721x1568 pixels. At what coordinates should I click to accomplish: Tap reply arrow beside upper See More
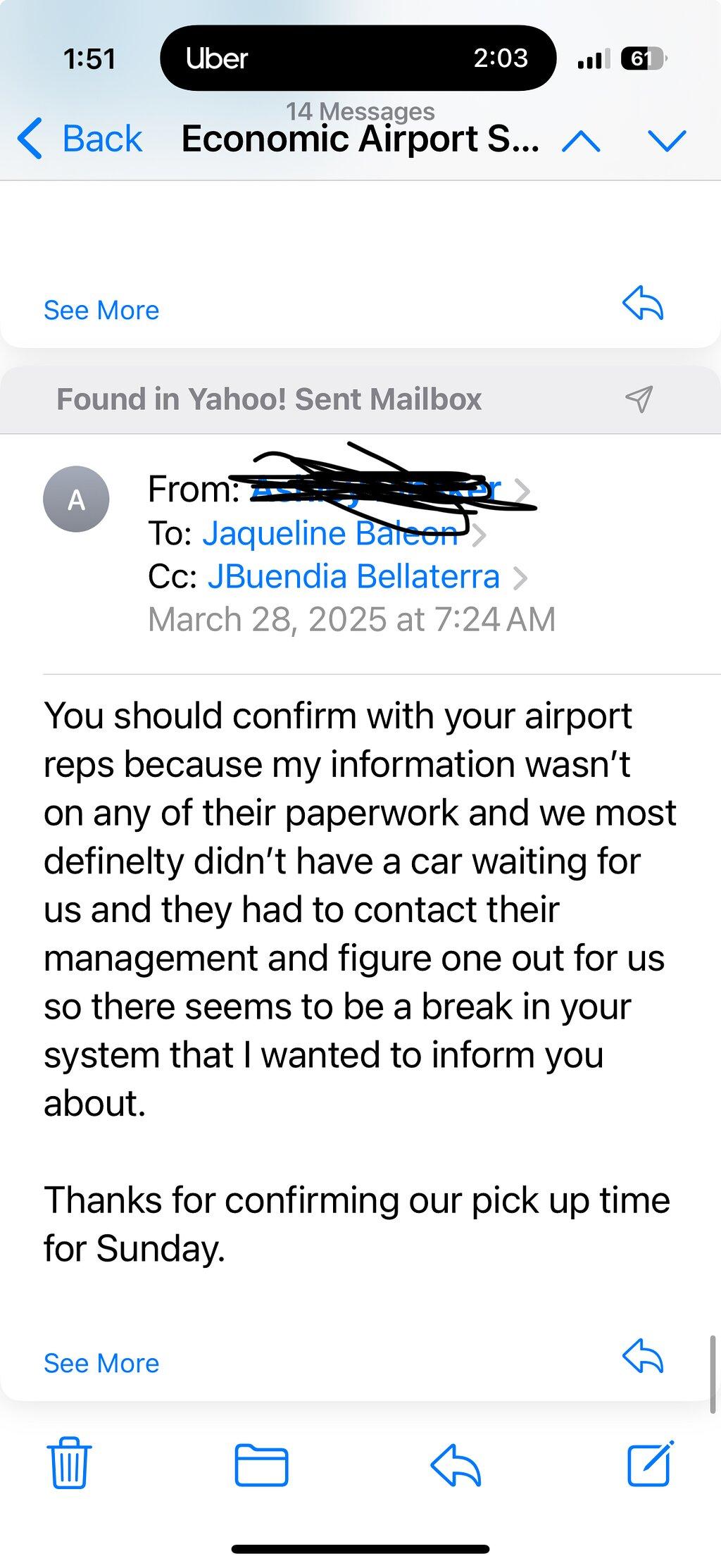coord(643,304)
